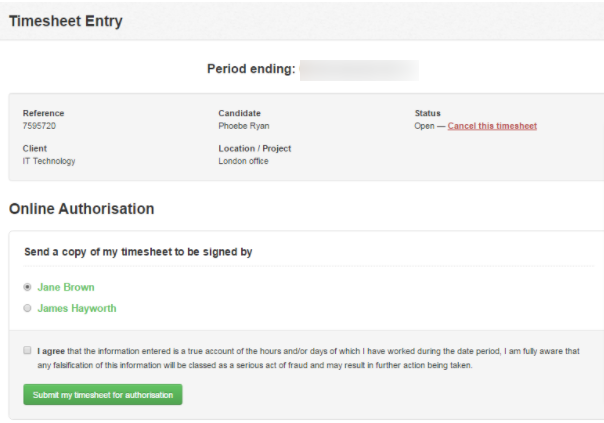Screen dimensions: 604x423
Task: Click the I agree declaration text
Action: click(308, 358)
